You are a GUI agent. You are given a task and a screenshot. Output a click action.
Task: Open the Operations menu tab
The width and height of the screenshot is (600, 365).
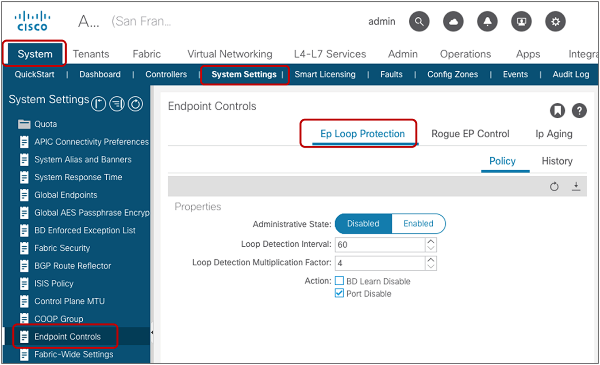[465, 54]
